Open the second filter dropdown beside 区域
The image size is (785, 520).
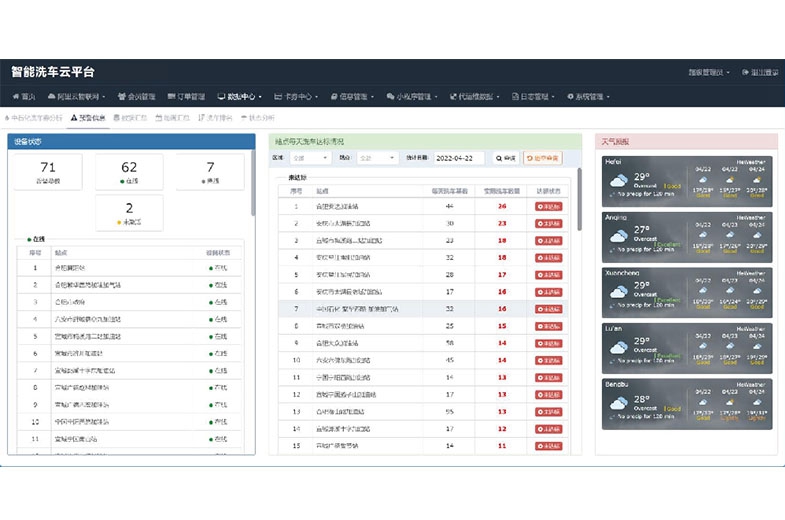[377, 158]
